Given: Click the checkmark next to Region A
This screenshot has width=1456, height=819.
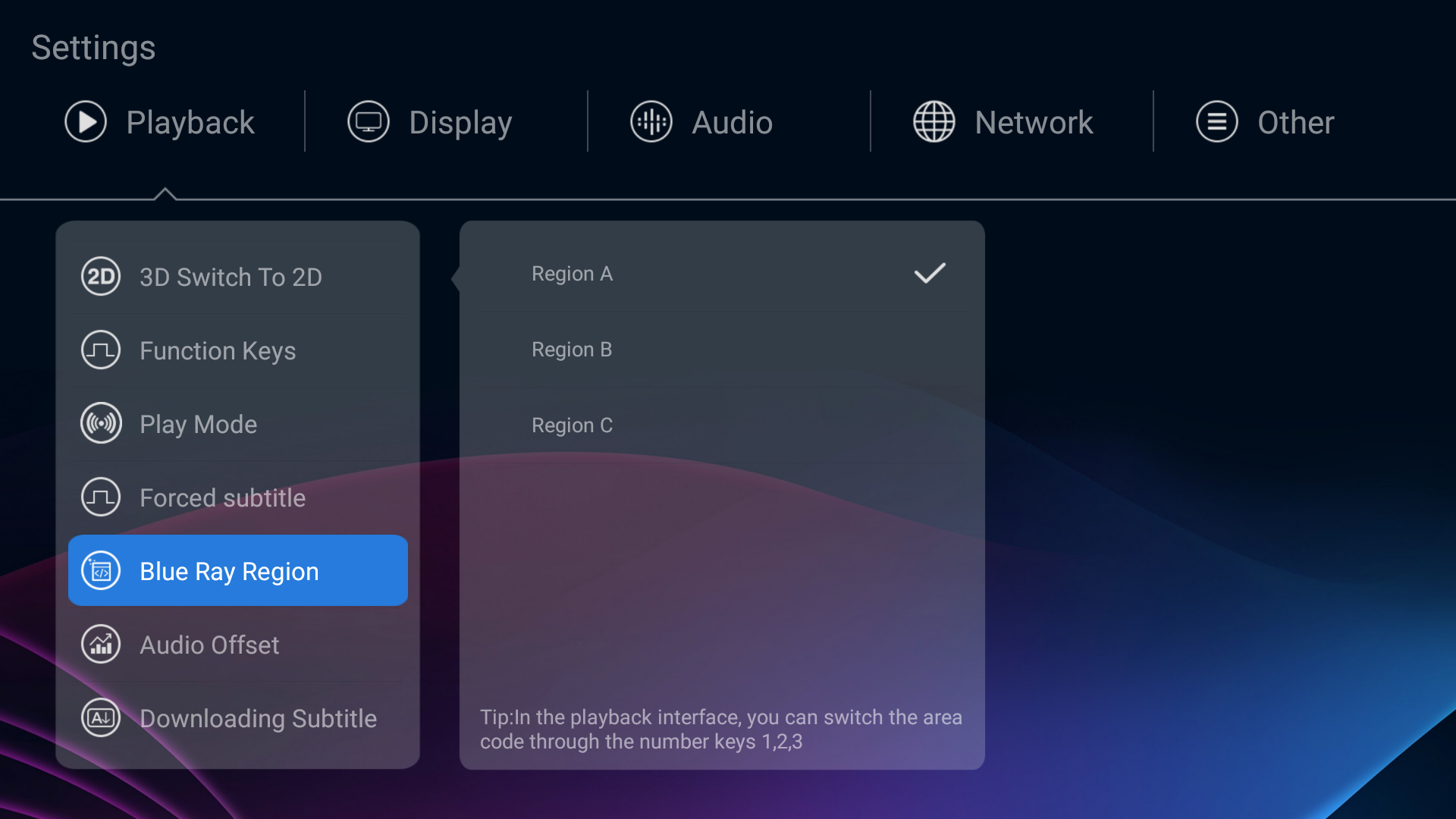Looking at the screenshot, I should pyautogui.click(x=930, y=273).
